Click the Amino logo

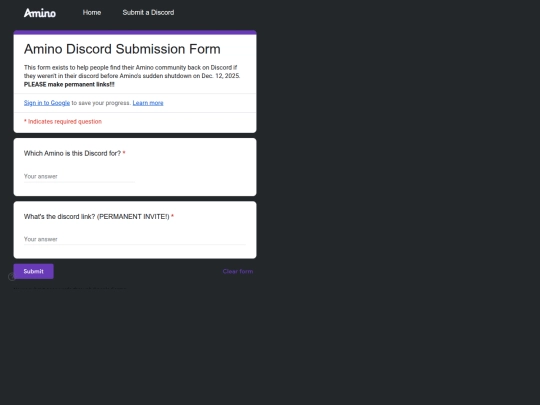click(x=40, y=13)
